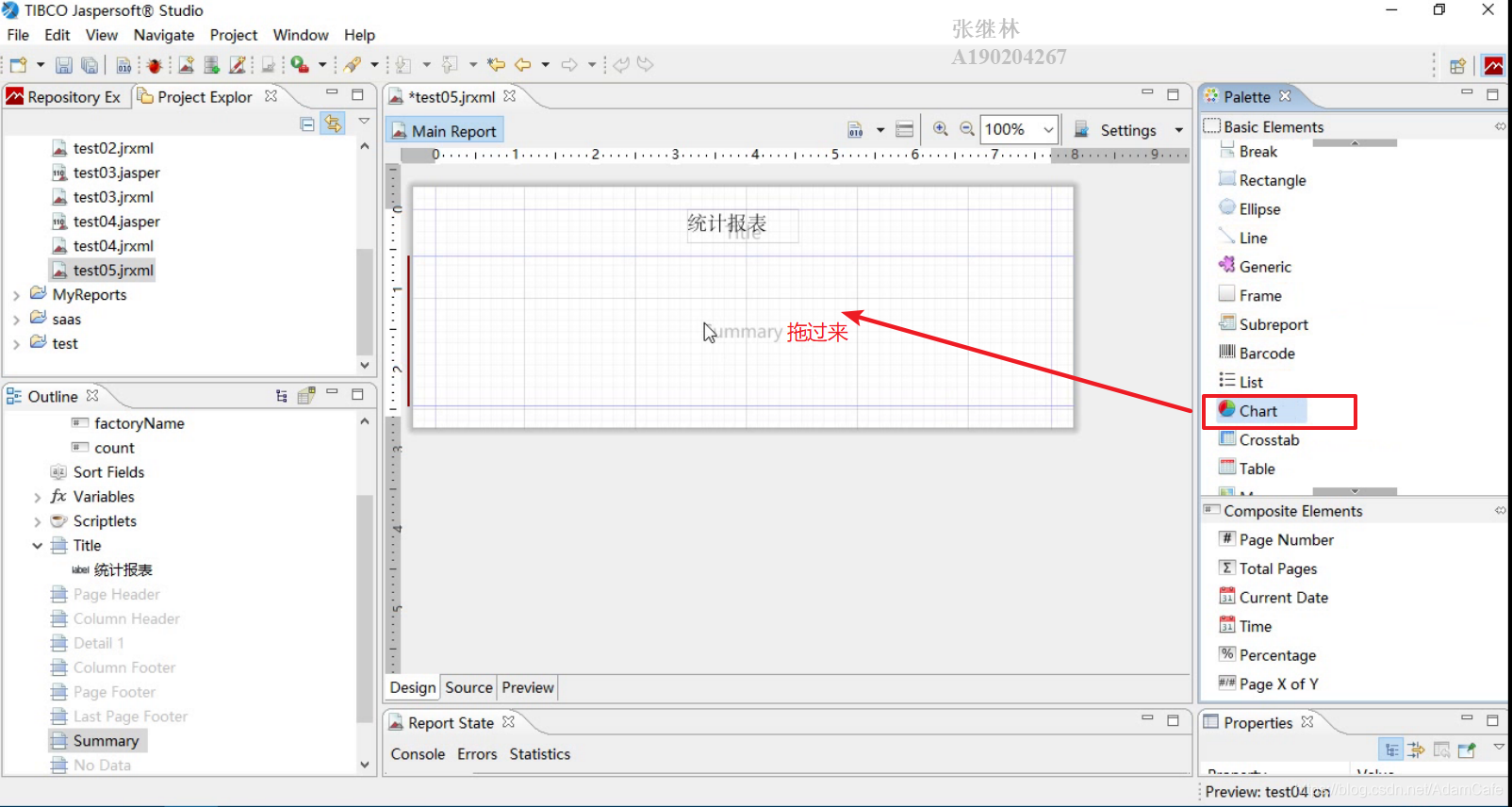Image resolution: width=1512 pixels, height=807 pixels.
Task: Select the List element in Palette
Action: pos(1241,382)
